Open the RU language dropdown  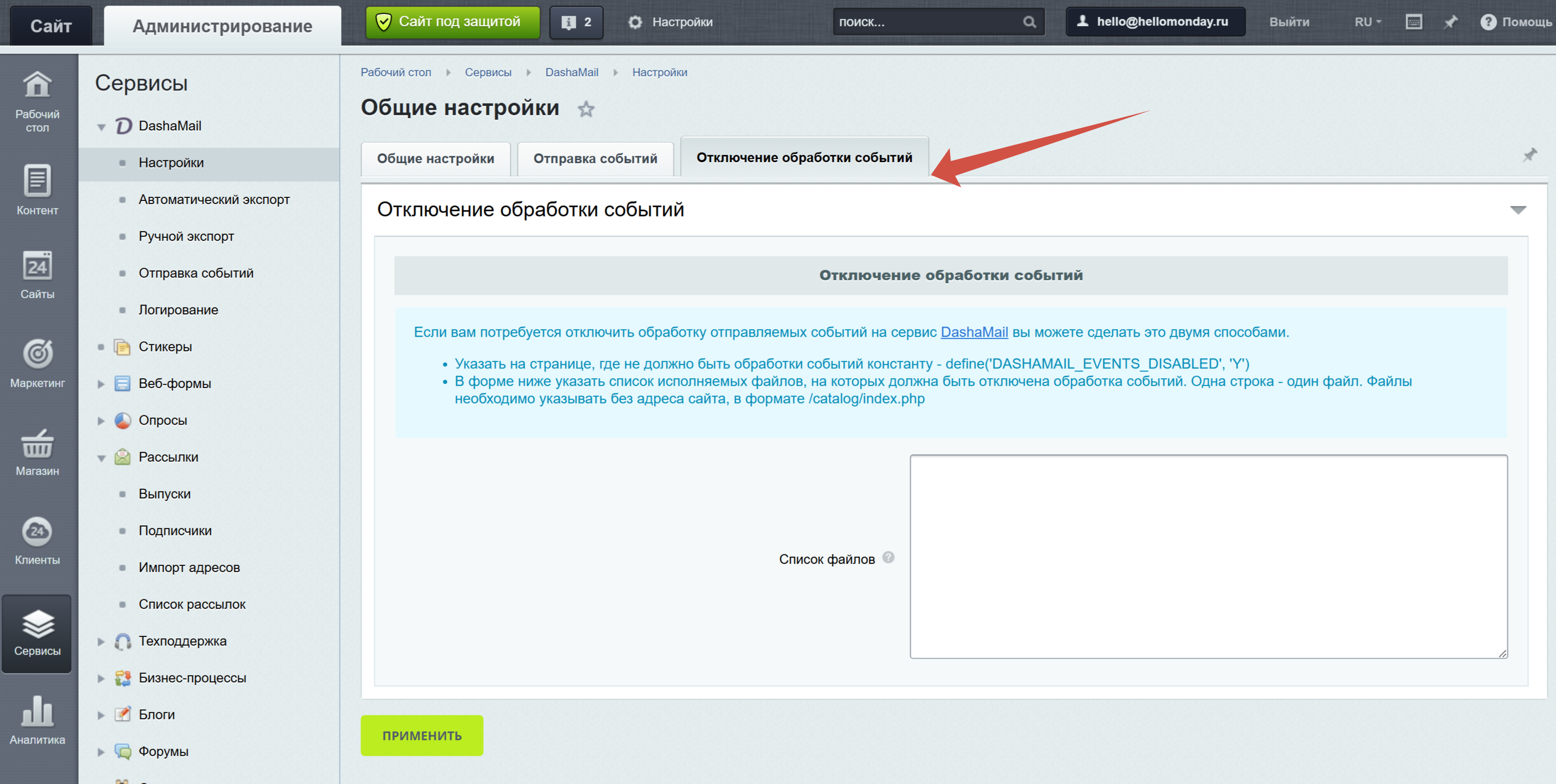[x=1367, y=22]
